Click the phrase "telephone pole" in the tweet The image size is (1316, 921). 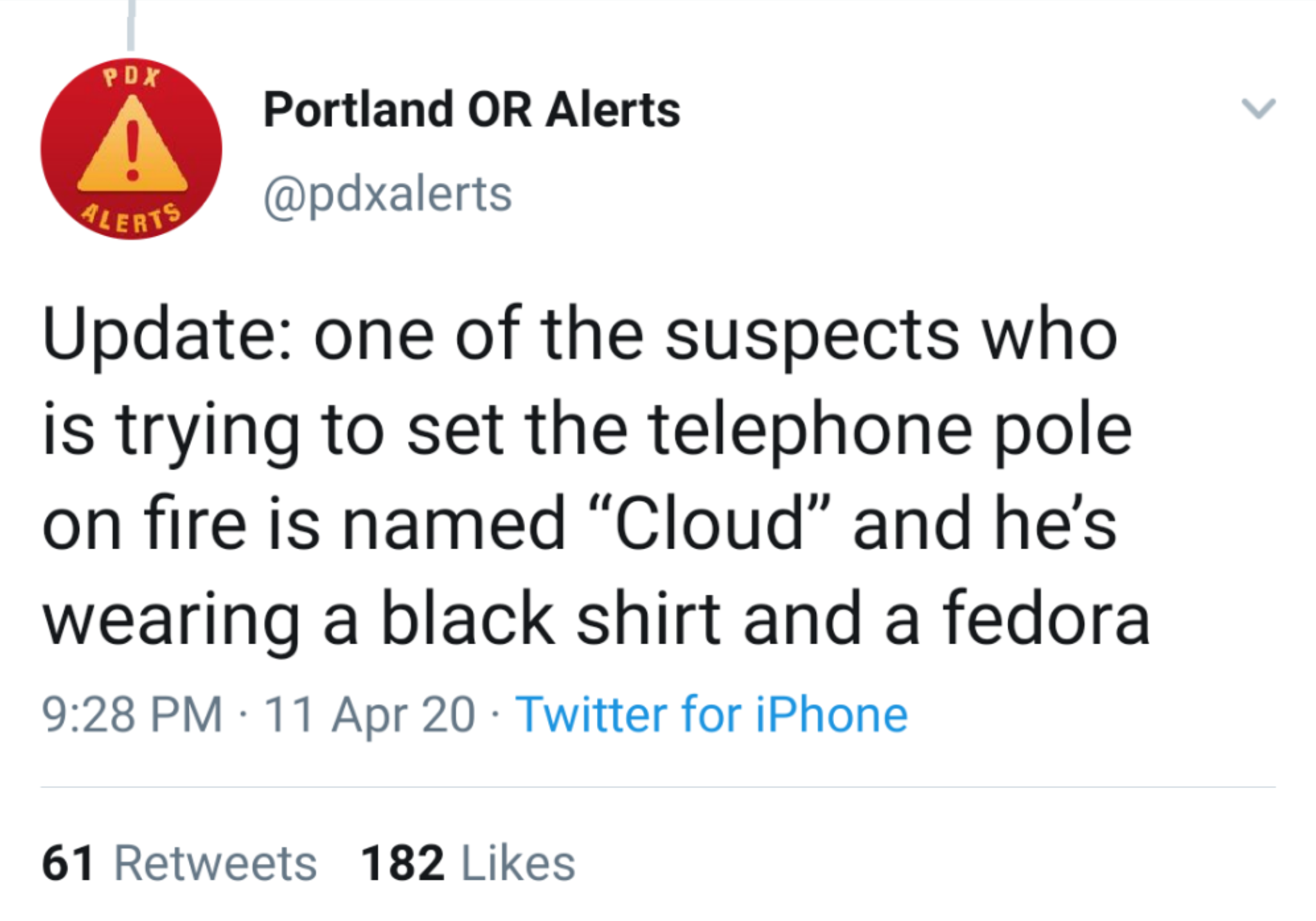[889, 430]
